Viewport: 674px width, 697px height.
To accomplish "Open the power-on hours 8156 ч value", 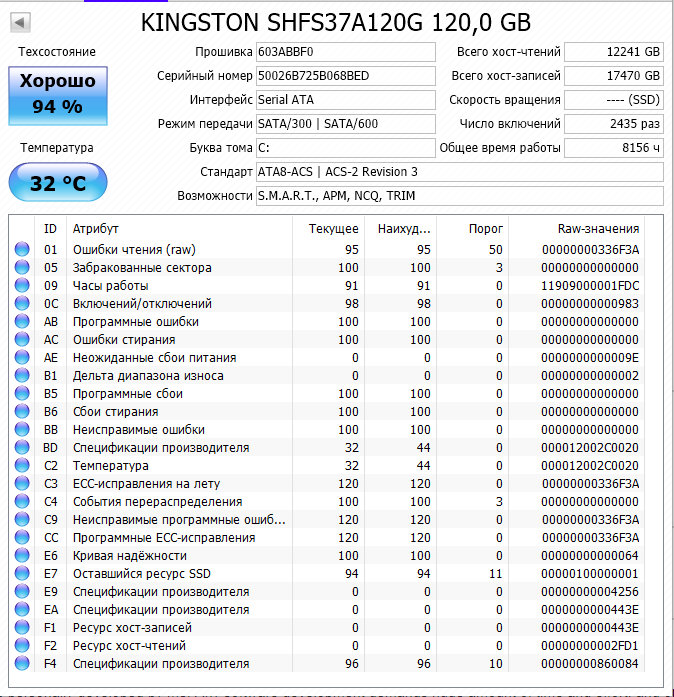I will 614,148.
